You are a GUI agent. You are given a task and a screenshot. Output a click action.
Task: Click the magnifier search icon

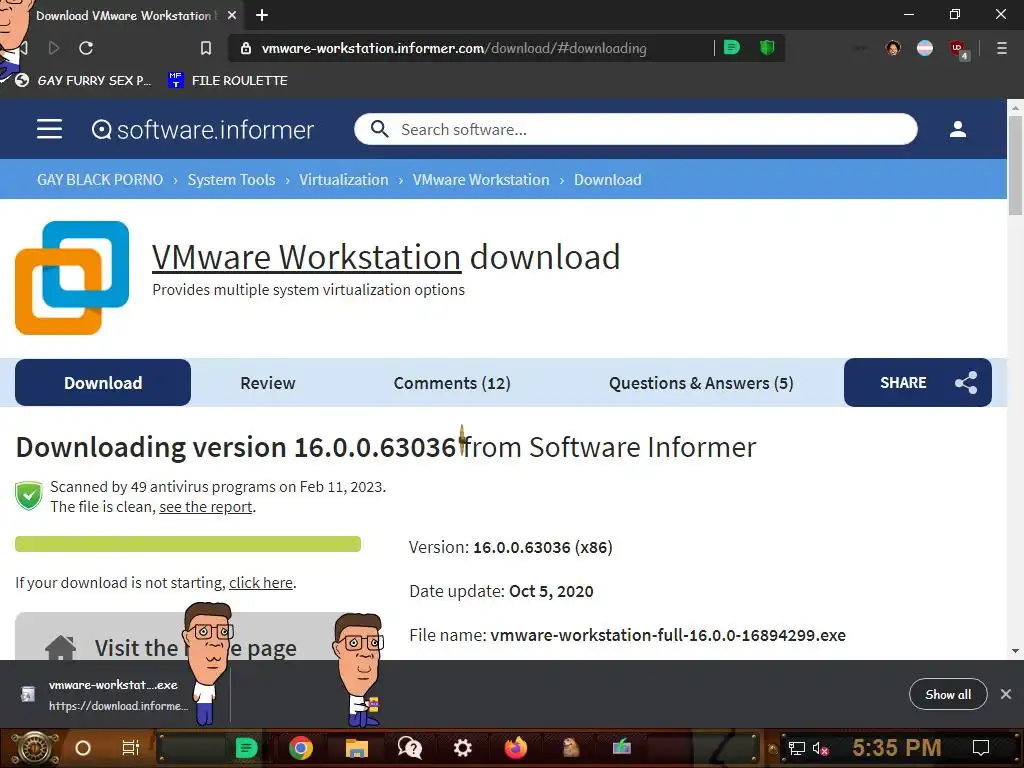point(379,129)
